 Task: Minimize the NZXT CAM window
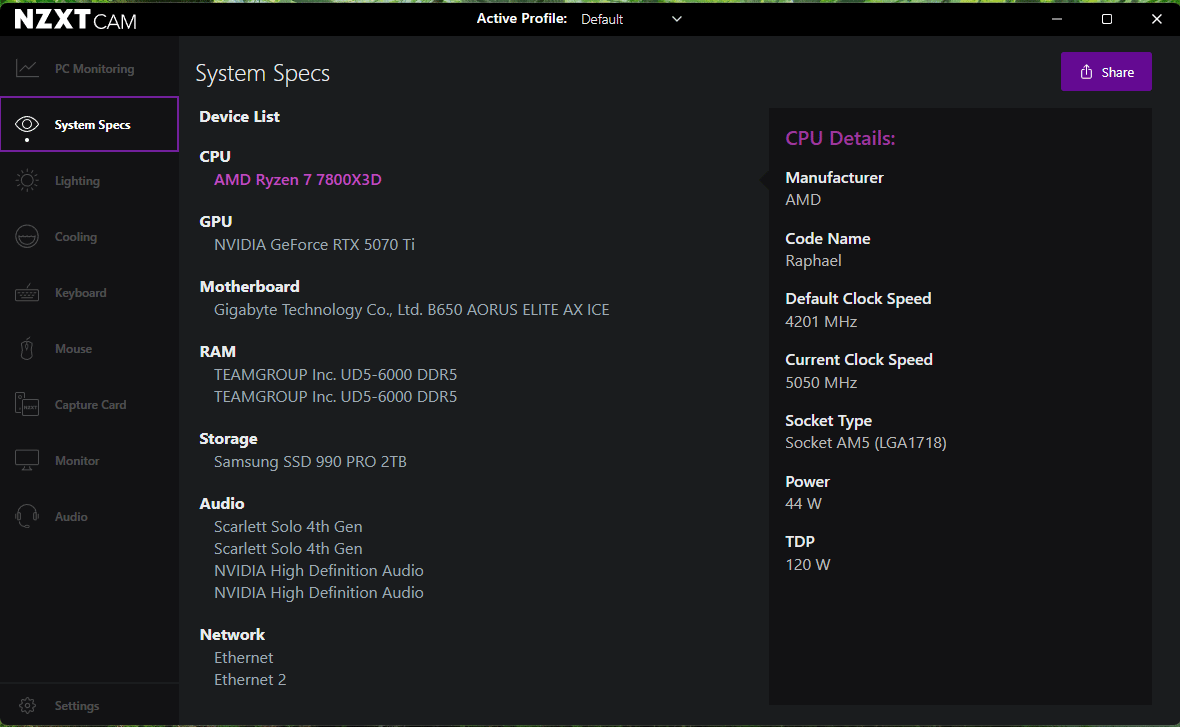pos(1057,19)
